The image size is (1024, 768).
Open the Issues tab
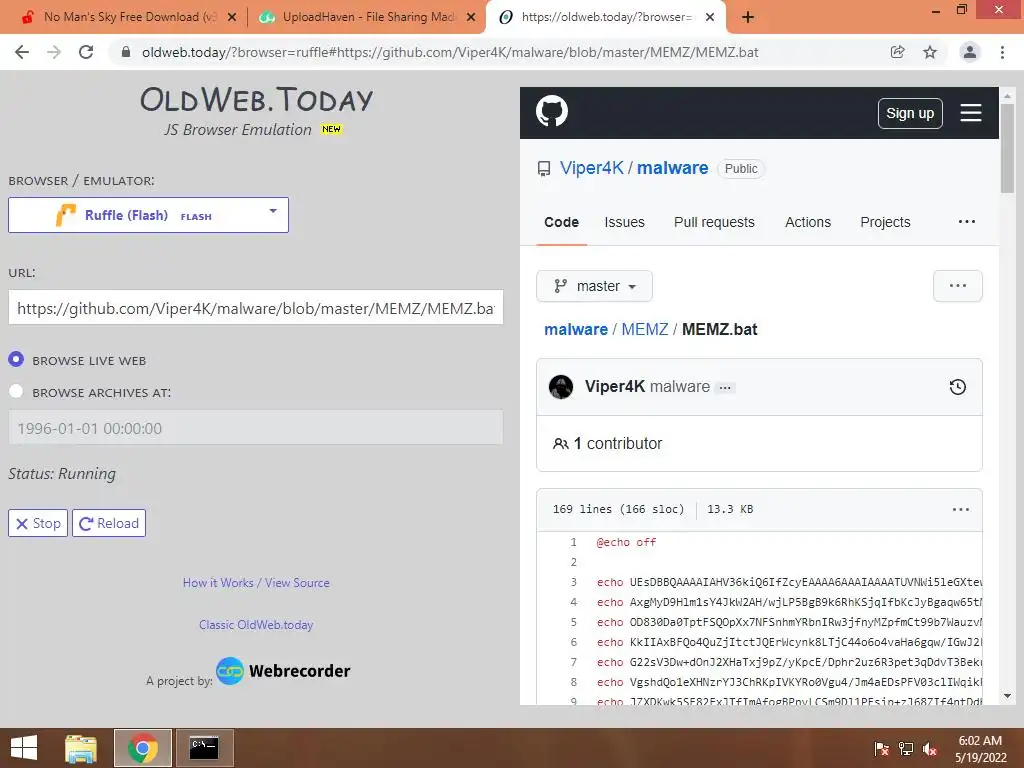[x=624, y=222]
